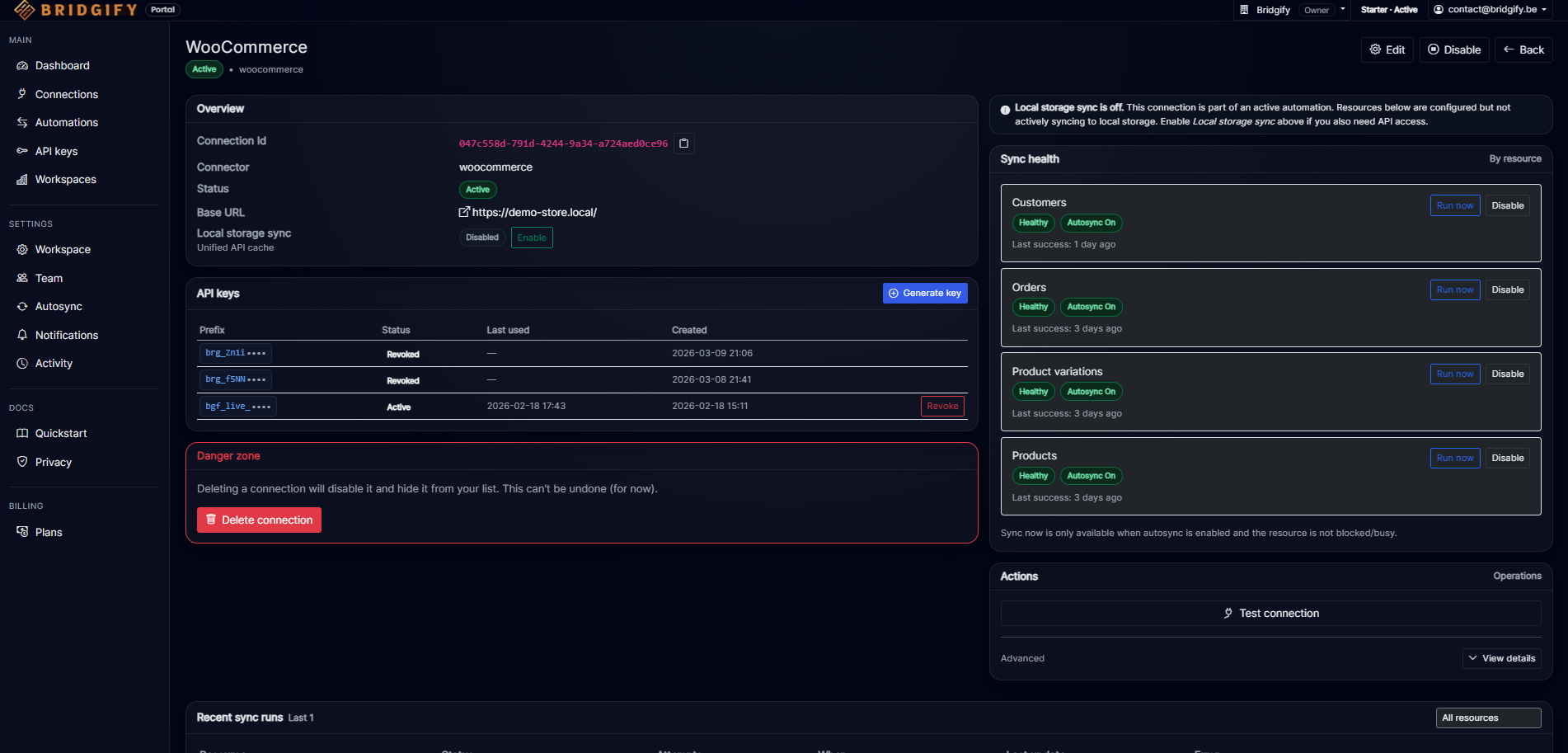The width and height of the screenshot is (1568, 753).
Task: Disable the Customers resource sync
Action: [1507, 206]
